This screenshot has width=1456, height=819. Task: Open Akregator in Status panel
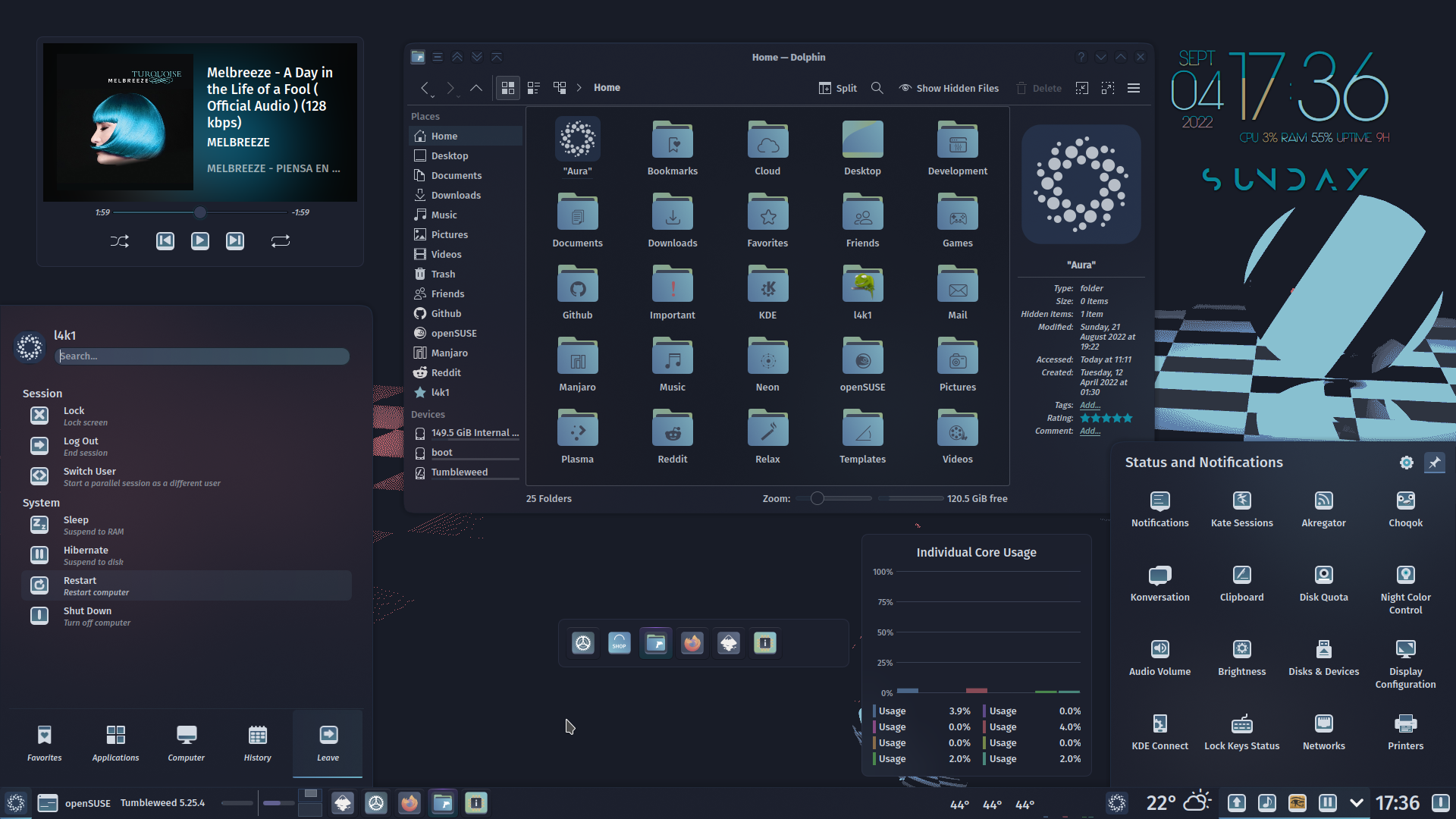(1324, 509)
